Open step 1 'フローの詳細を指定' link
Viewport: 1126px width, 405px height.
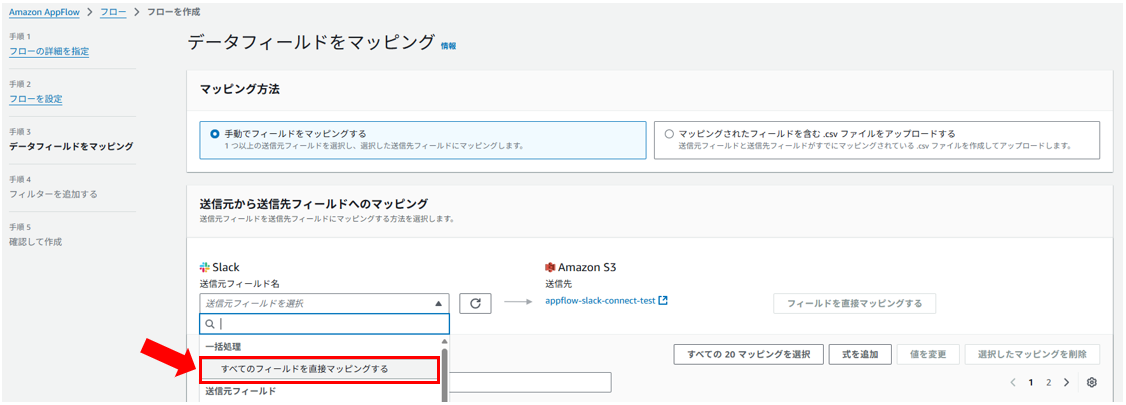[49, 51]
